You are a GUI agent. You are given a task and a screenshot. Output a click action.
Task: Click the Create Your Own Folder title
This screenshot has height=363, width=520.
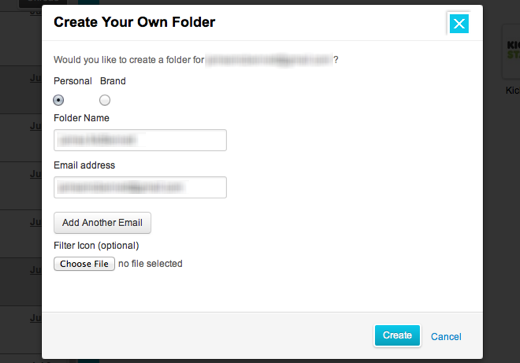[x=134, y=22]
